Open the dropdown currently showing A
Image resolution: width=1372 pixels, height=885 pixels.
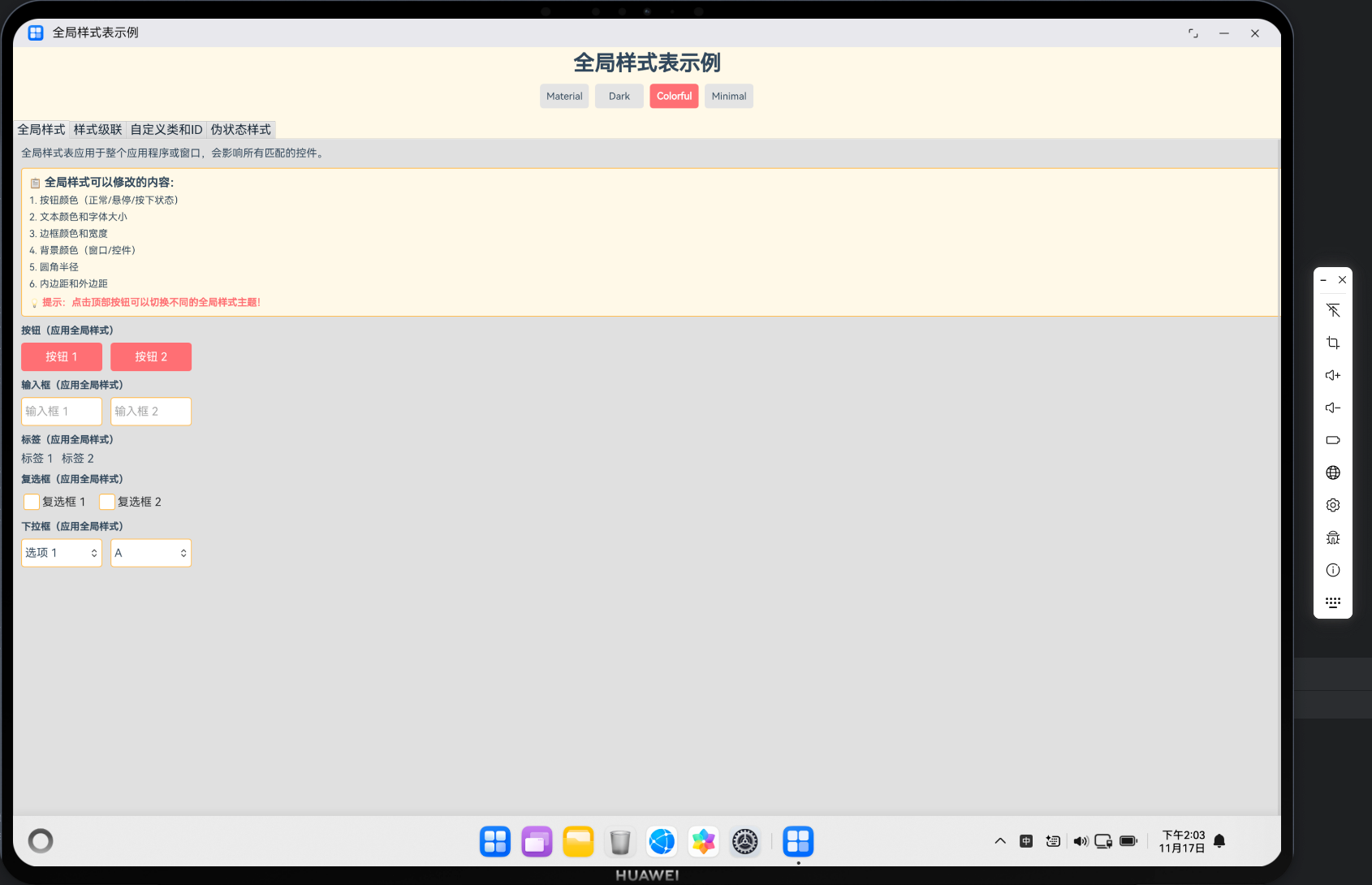(150, 552)
